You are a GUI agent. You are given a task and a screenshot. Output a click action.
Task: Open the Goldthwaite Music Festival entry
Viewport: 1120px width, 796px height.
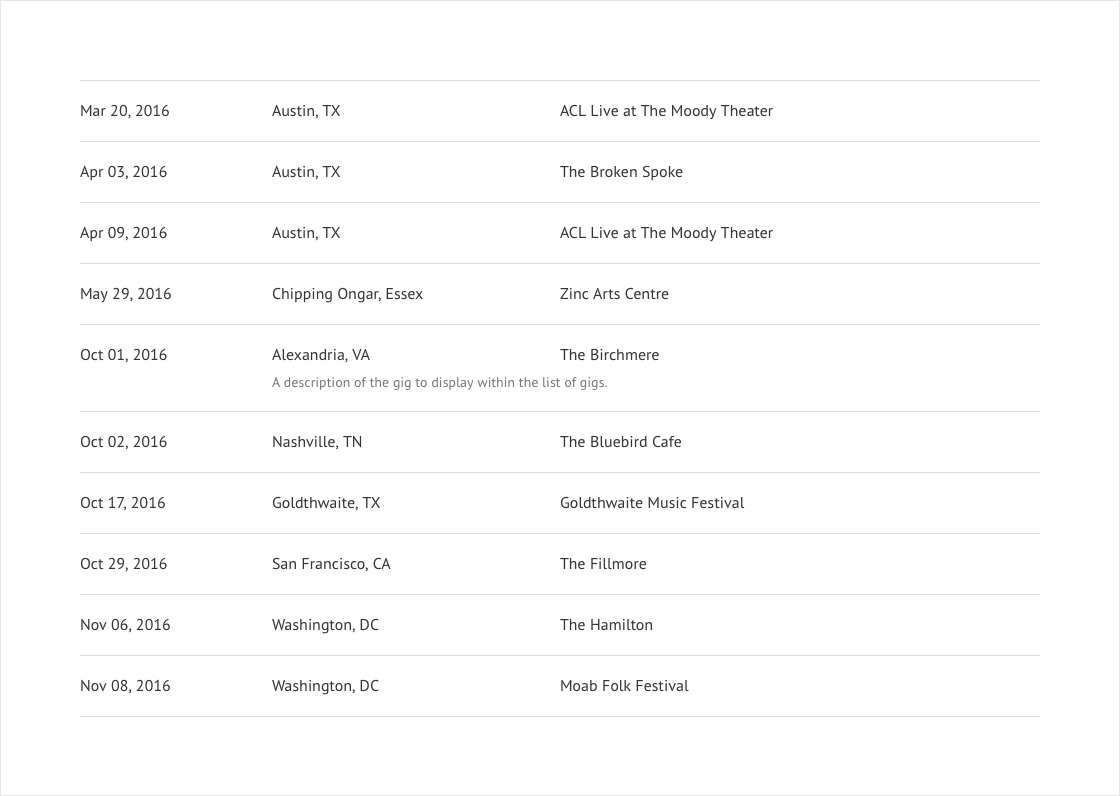pyautogui.click(x=652, y=502)
